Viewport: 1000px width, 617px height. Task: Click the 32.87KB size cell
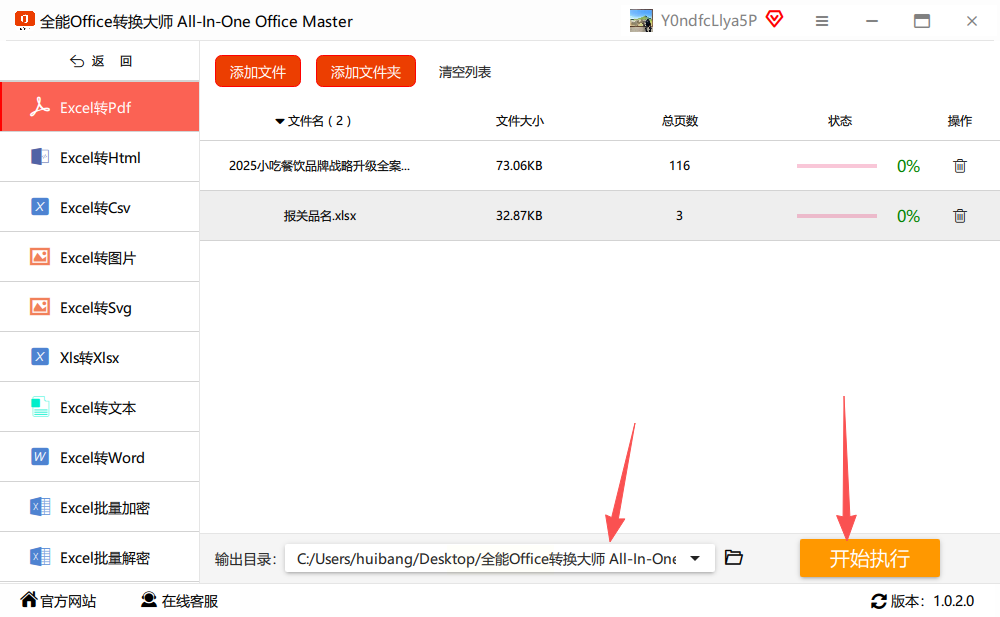519,216
